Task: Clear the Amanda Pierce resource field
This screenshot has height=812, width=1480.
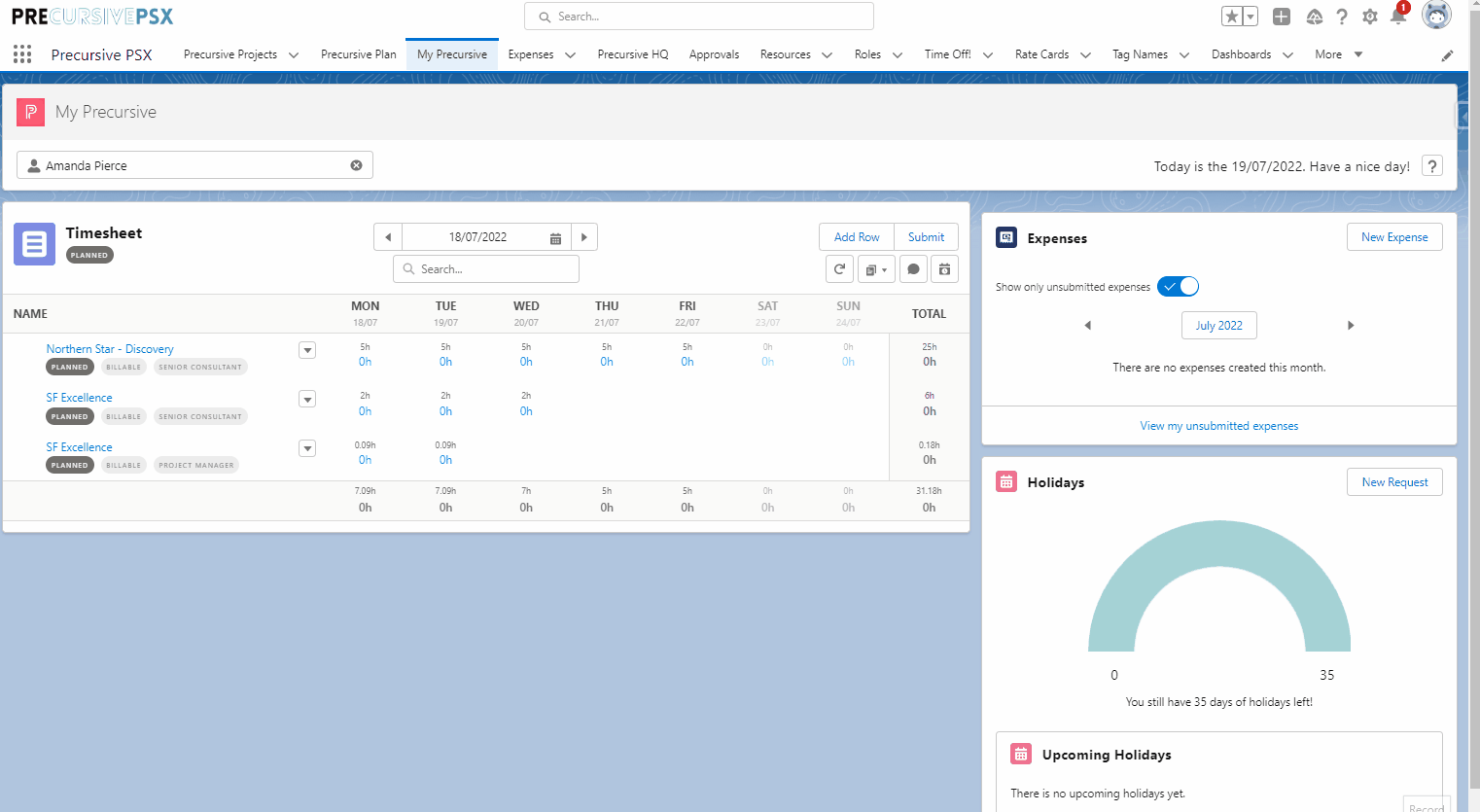Action: (356, 165)
